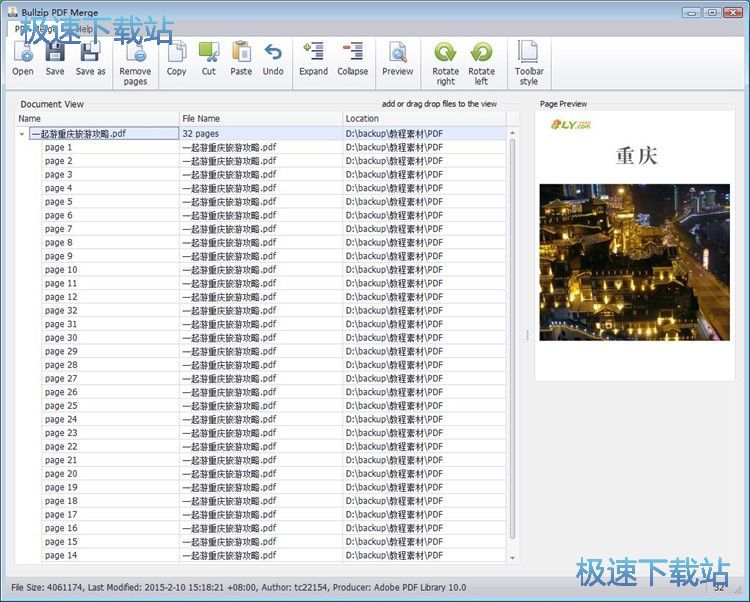
Task: Click the Open file toolbar icon
Action: pyautogui.click(x=22, y=58)
